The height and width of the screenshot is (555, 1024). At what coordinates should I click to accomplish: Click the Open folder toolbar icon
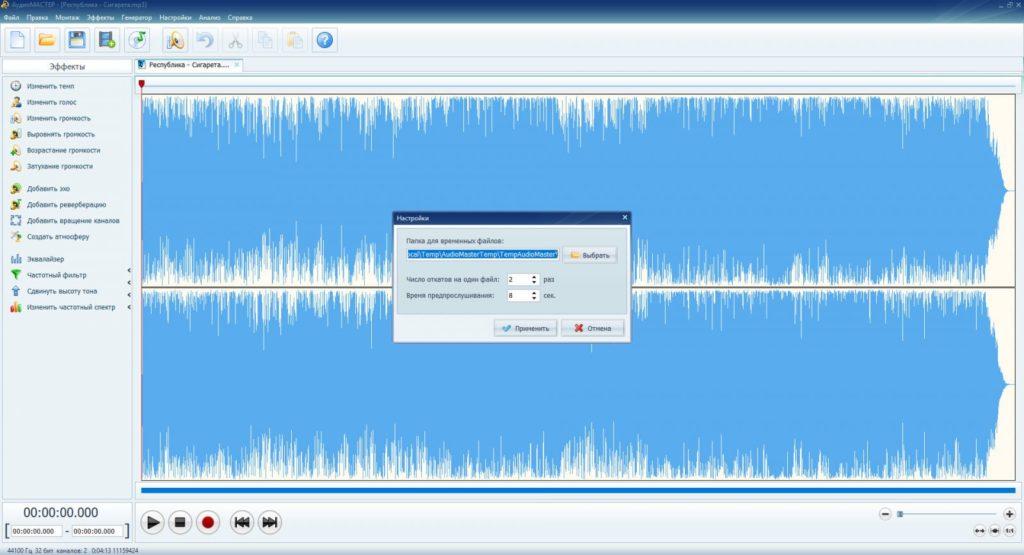coord(47,40)
